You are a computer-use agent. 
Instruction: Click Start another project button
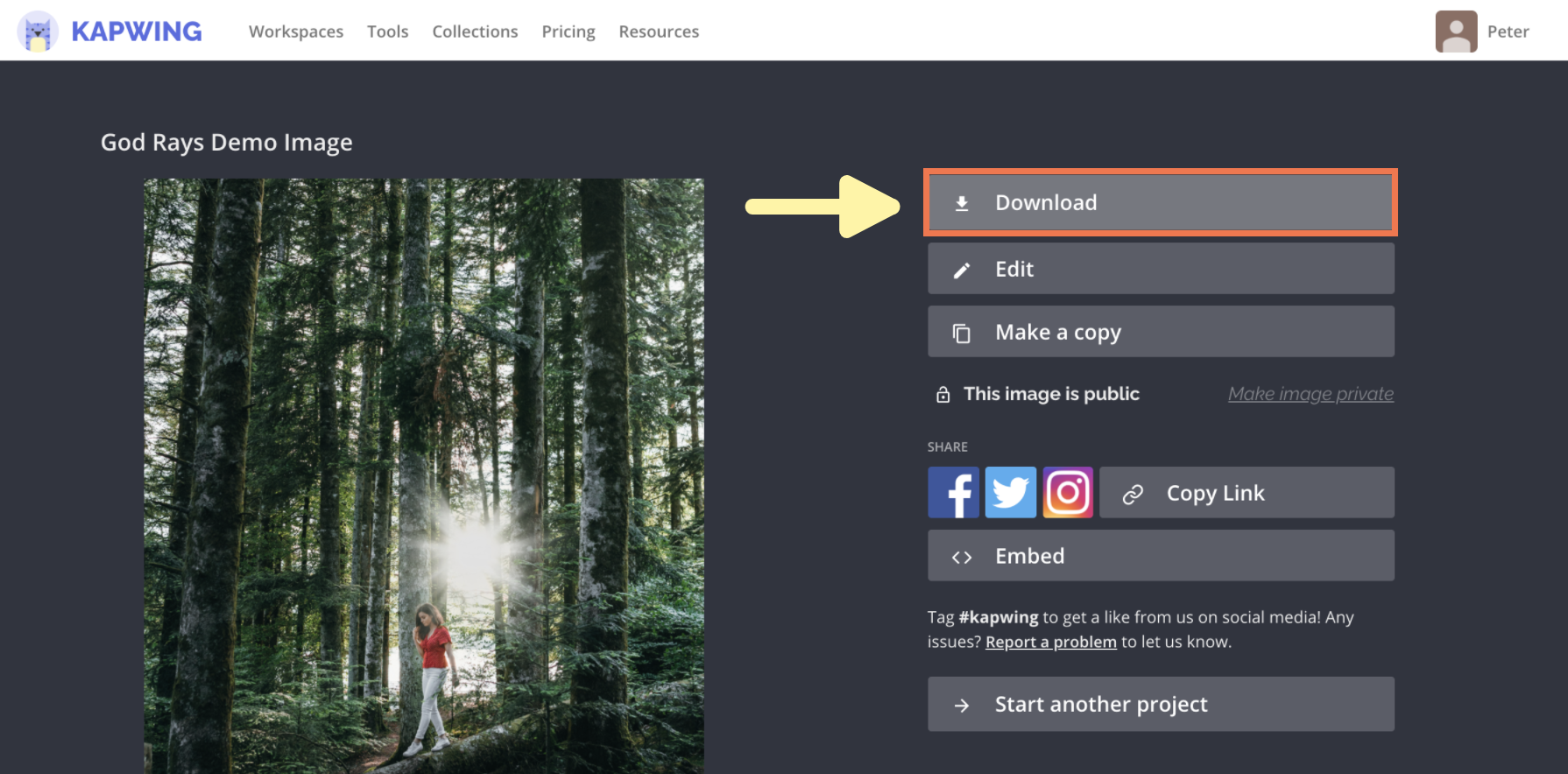click(x=1161, y=704)
